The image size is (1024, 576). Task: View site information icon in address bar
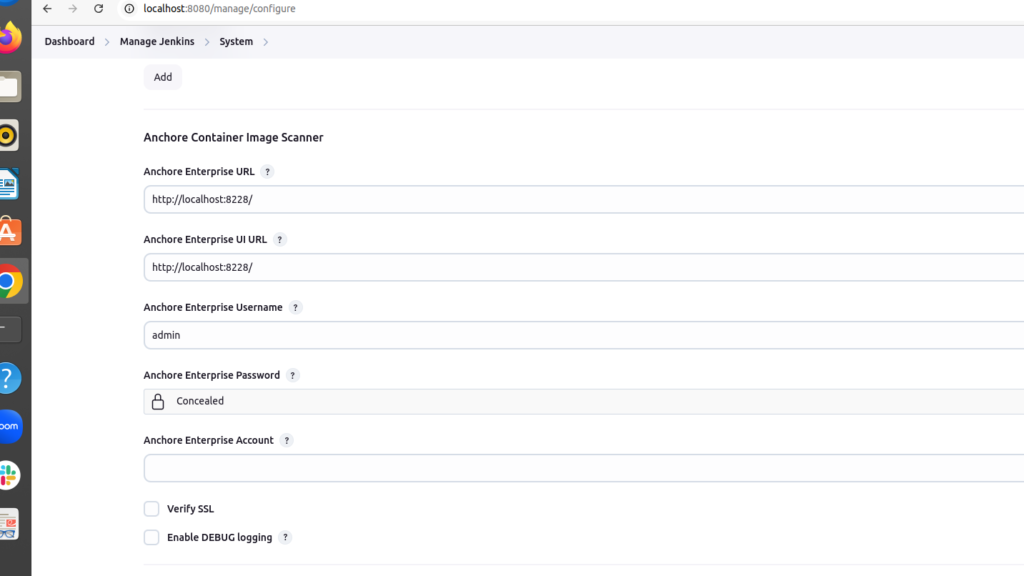tap(129, 8)
